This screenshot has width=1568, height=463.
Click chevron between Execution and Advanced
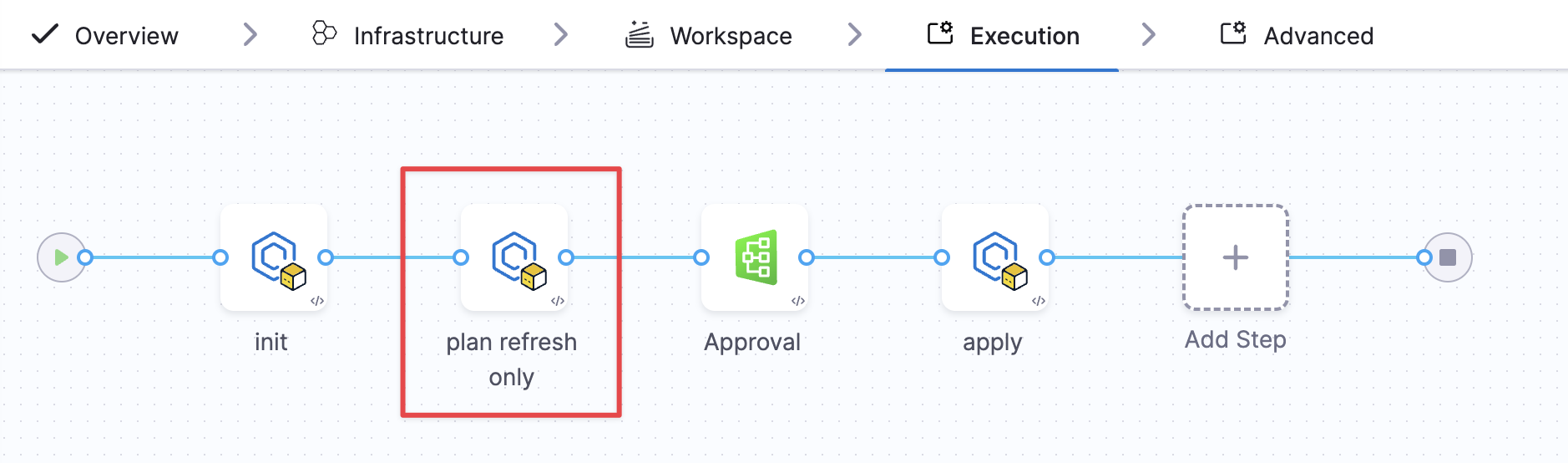[x=1149, y=35]
